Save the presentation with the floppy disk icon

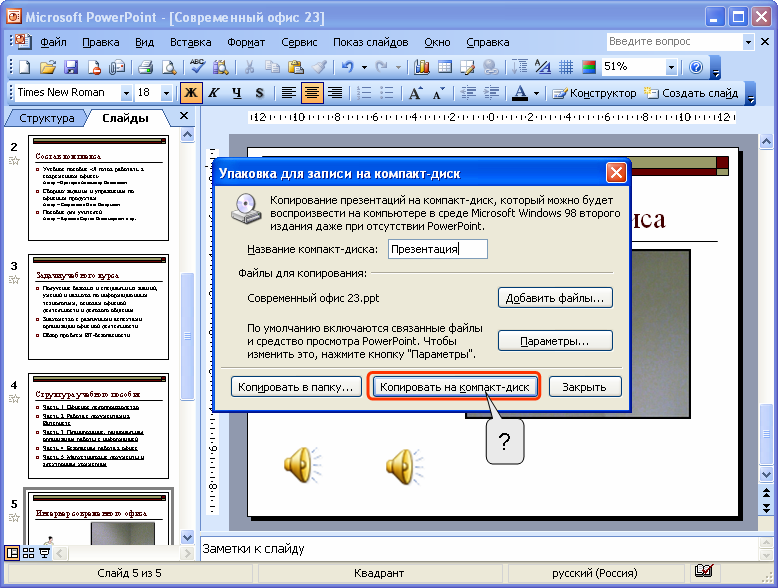pos(71,67)
